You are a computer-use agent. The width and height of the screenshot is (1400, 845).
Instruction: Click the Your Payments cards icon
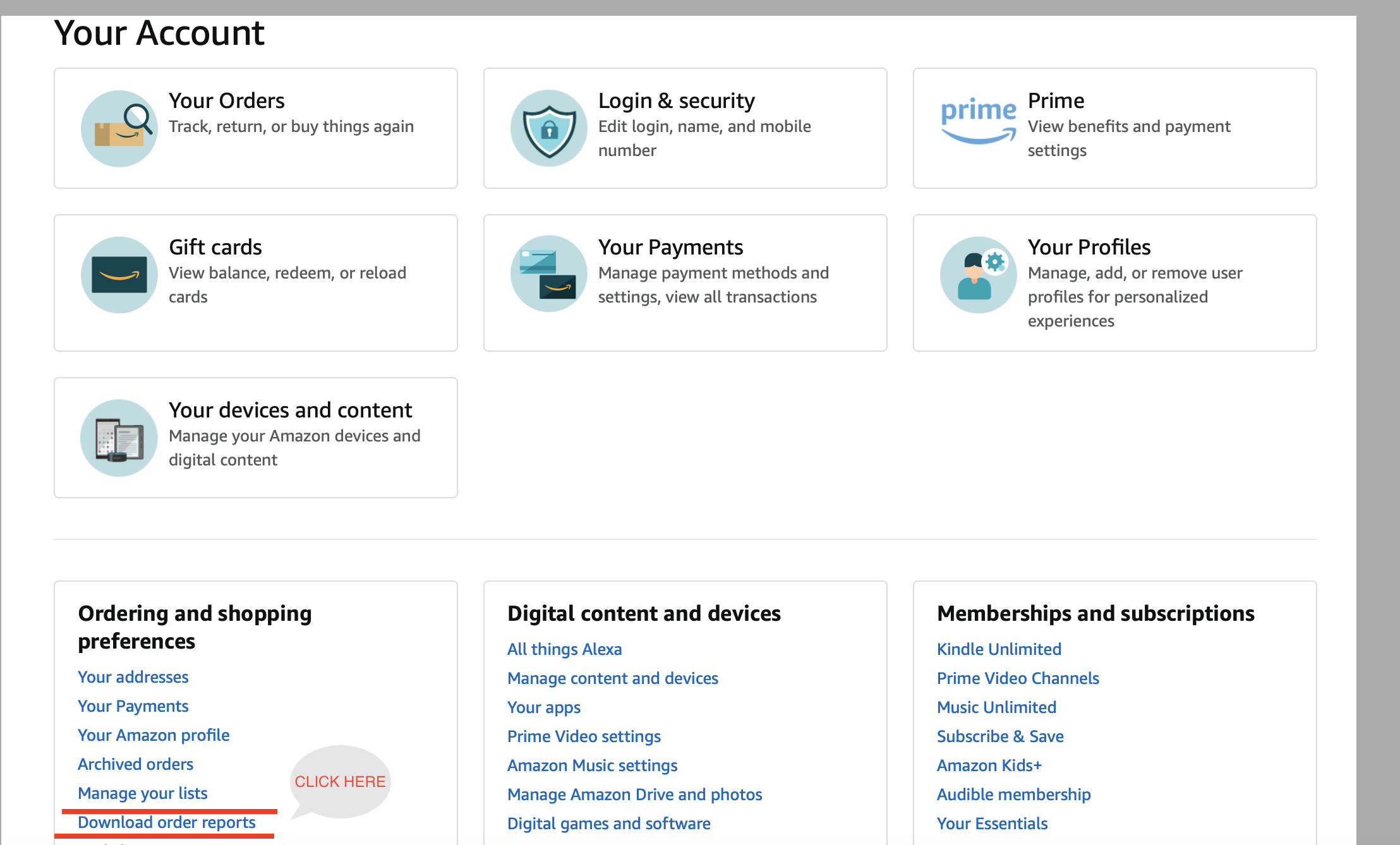[x=548, y=275]
